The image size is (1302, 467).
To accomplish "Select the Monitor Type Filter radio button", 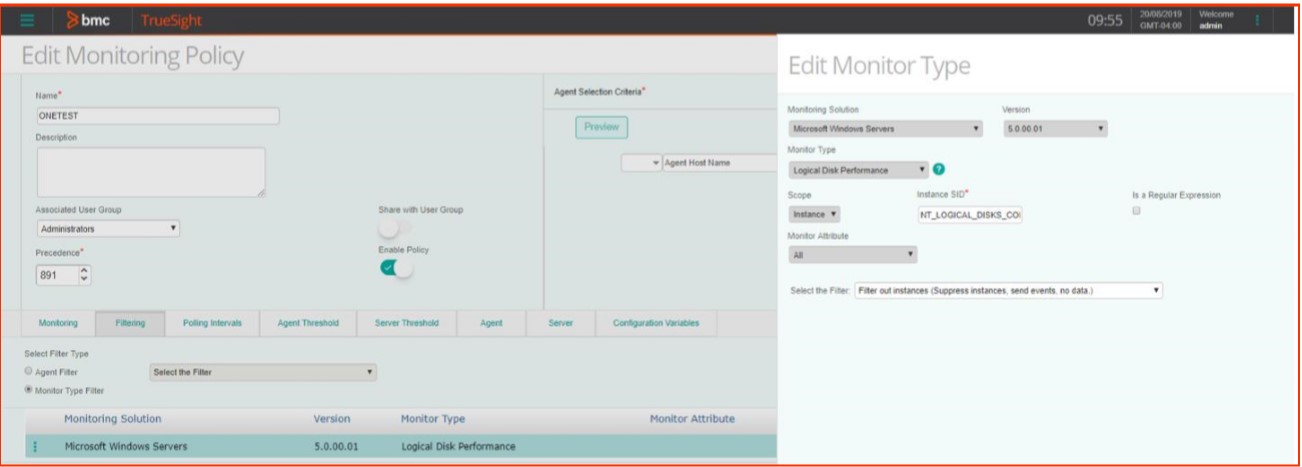I will (x=28, y=390).
